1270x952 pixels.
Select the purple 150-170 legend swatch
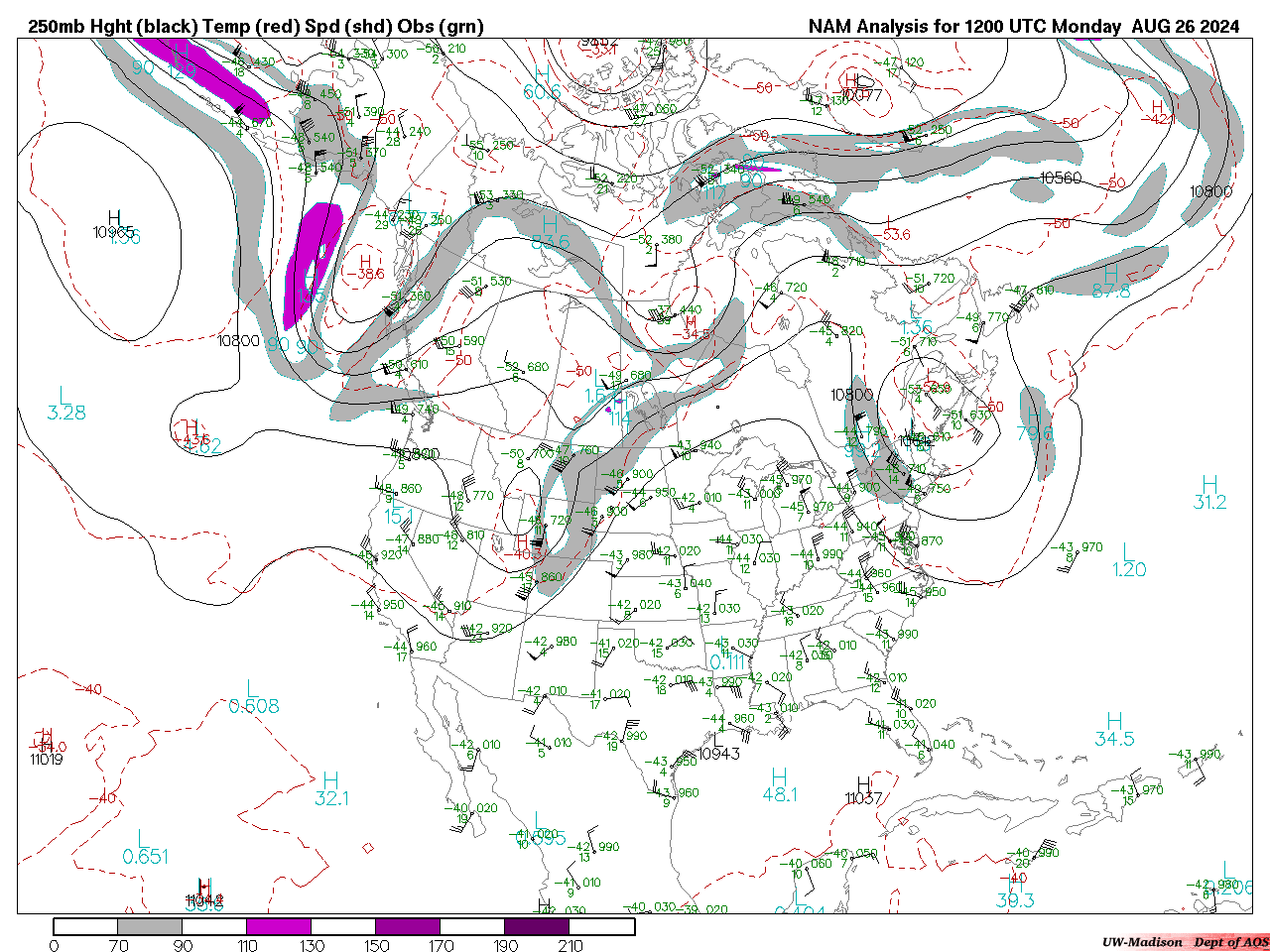tap(408, 926)
